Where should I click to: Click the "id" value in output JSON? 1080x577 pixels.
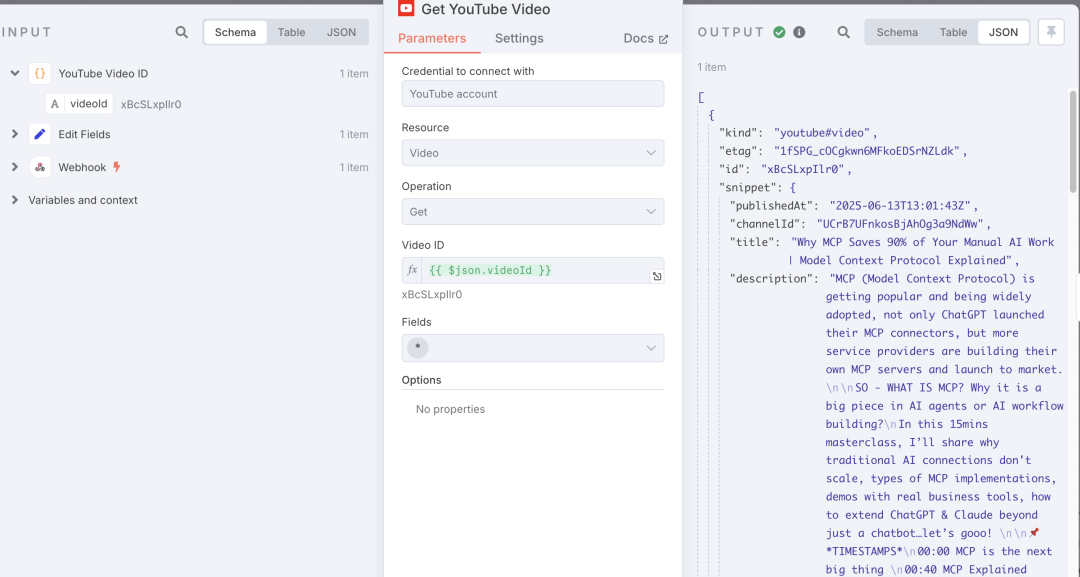[x=803, y=169]
